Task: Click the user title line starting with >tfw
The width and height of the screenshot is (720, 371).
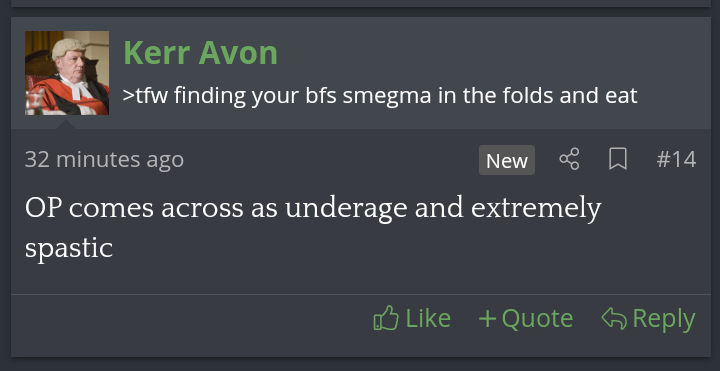Action: click(x=380, y=96)
